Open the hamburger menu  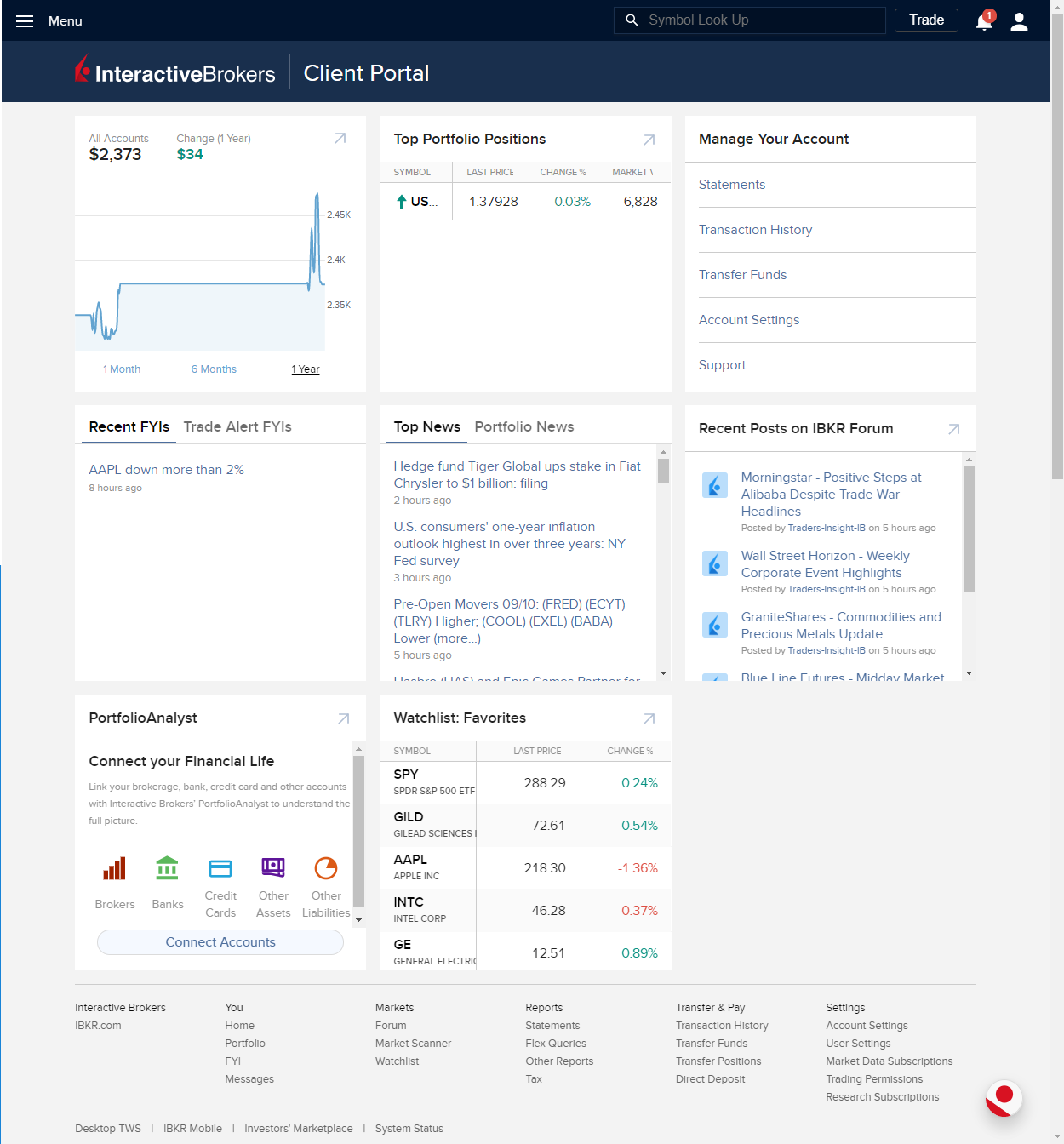[x=24, y=20]
